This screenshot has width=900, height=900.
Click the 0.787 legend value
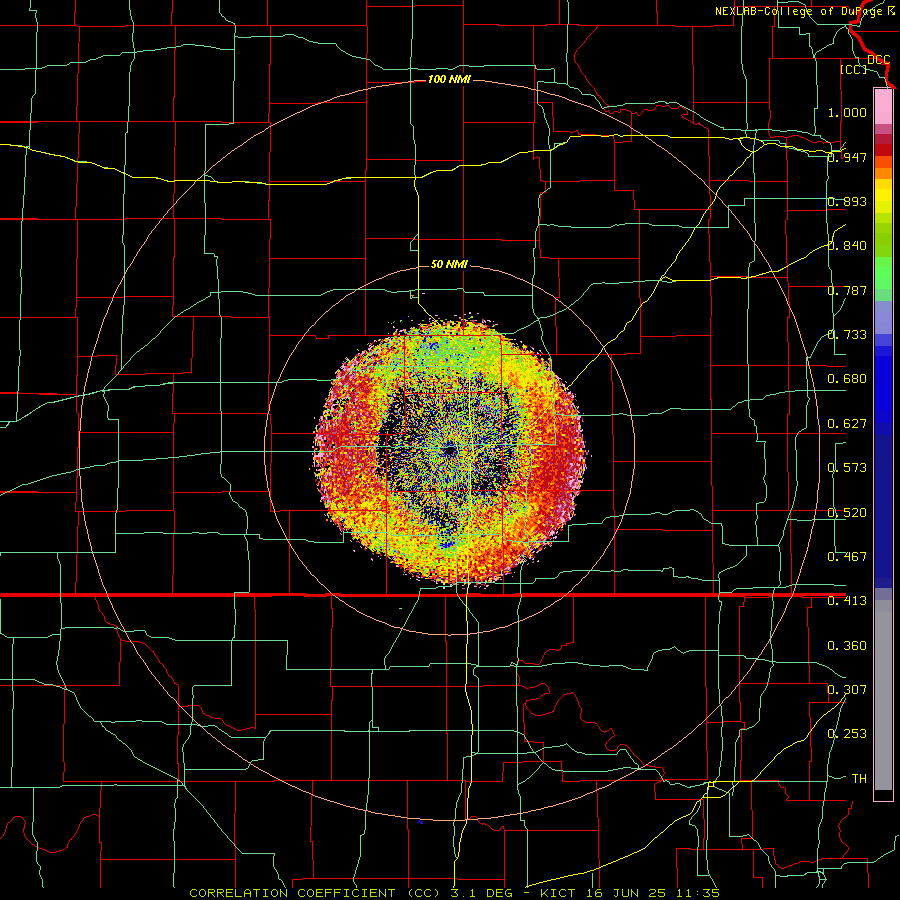click(x=847, y=290)
